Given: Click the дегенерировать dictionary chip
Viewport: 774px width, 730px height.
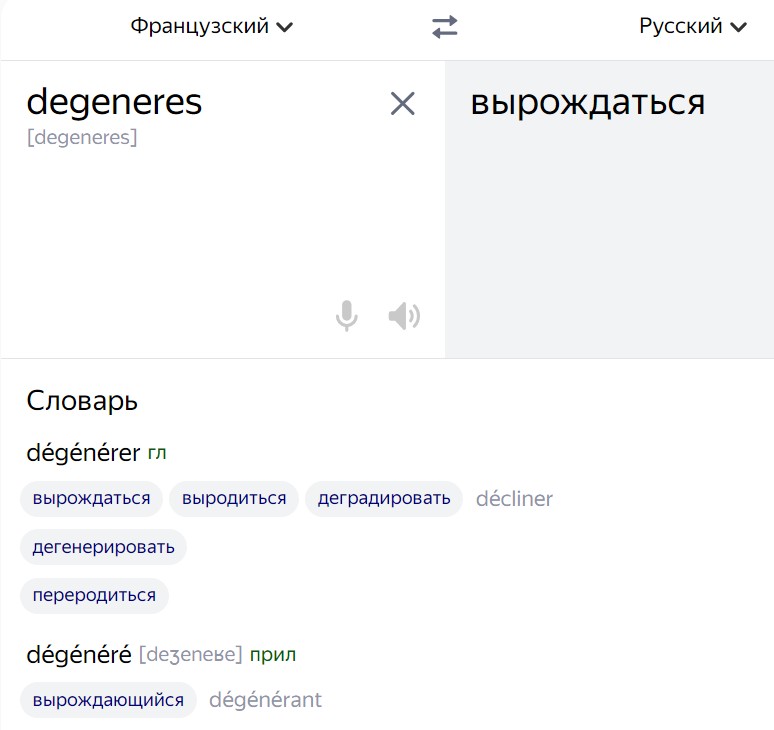Looking at the screenshot, I should (103, 547).
